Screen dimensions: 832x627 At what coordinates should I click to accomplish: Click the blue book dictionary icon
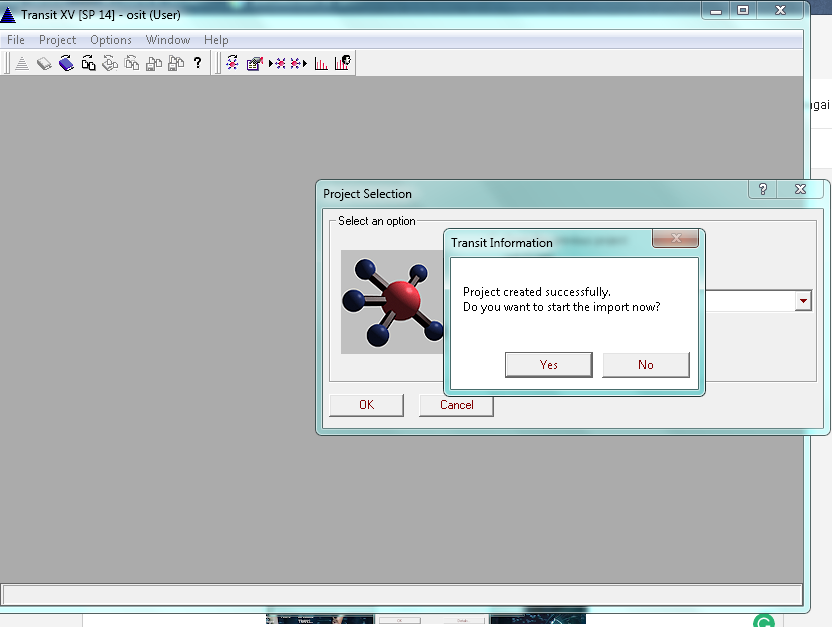[x=66, y=63]
